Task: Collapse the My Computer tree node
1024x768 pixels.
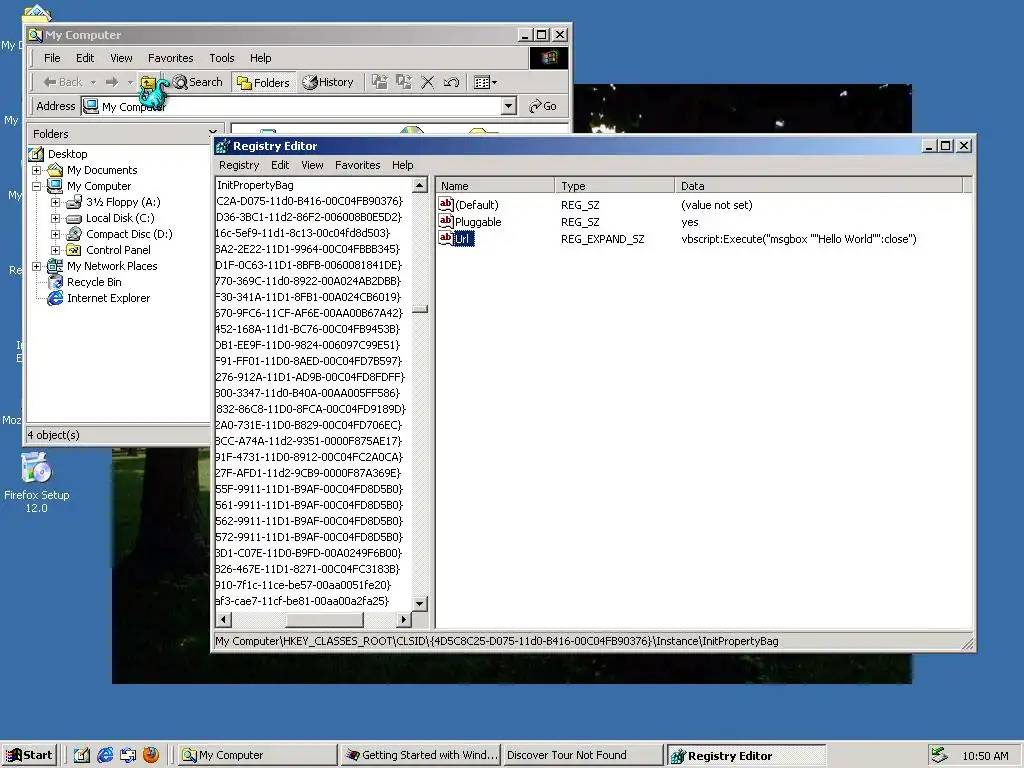Action: [37, 186]
